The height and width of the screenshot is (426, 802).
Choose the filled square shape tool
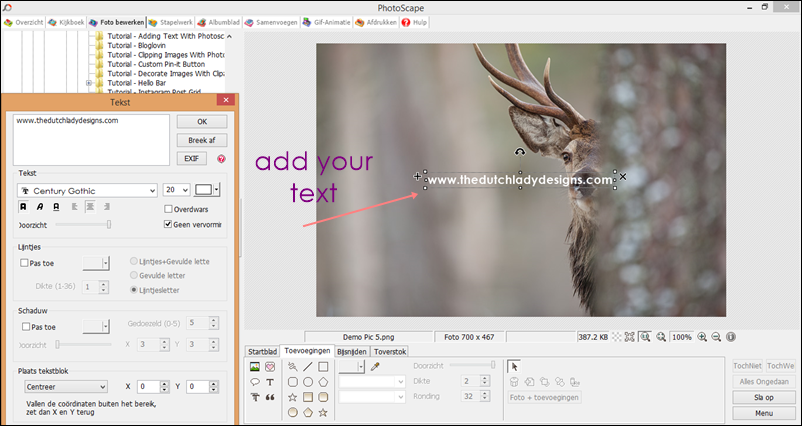tap(308, 397)
